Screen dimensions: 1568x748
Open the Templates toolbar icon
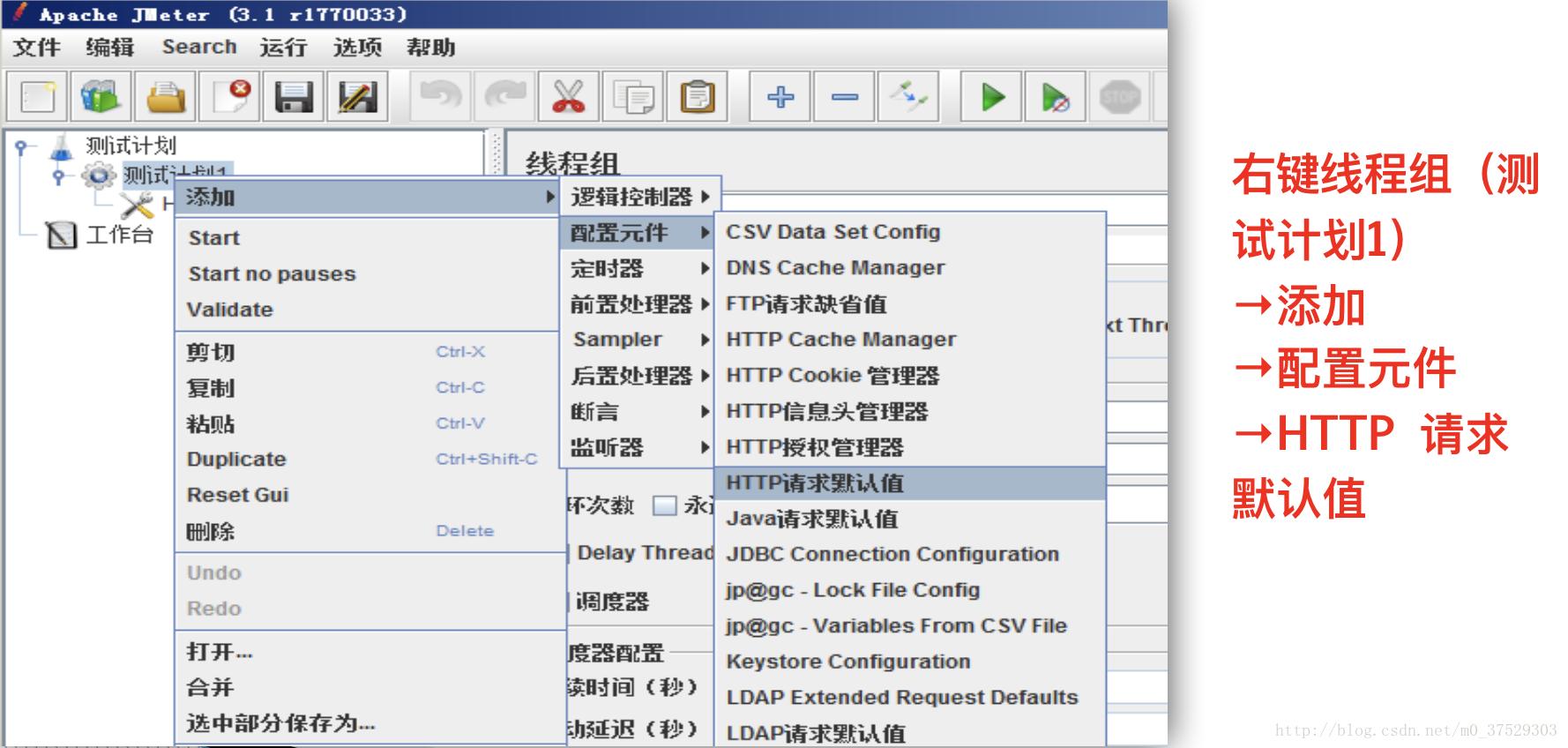pyautogui.click(x=101, y=96)
